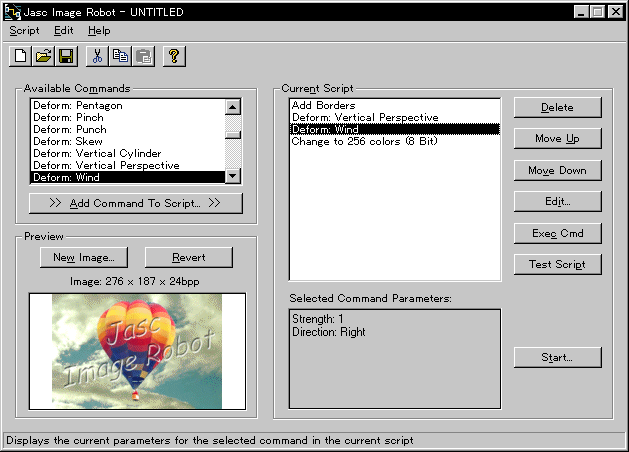
Task: Select Change to 256 colors entry
Action: click(395, 142)
